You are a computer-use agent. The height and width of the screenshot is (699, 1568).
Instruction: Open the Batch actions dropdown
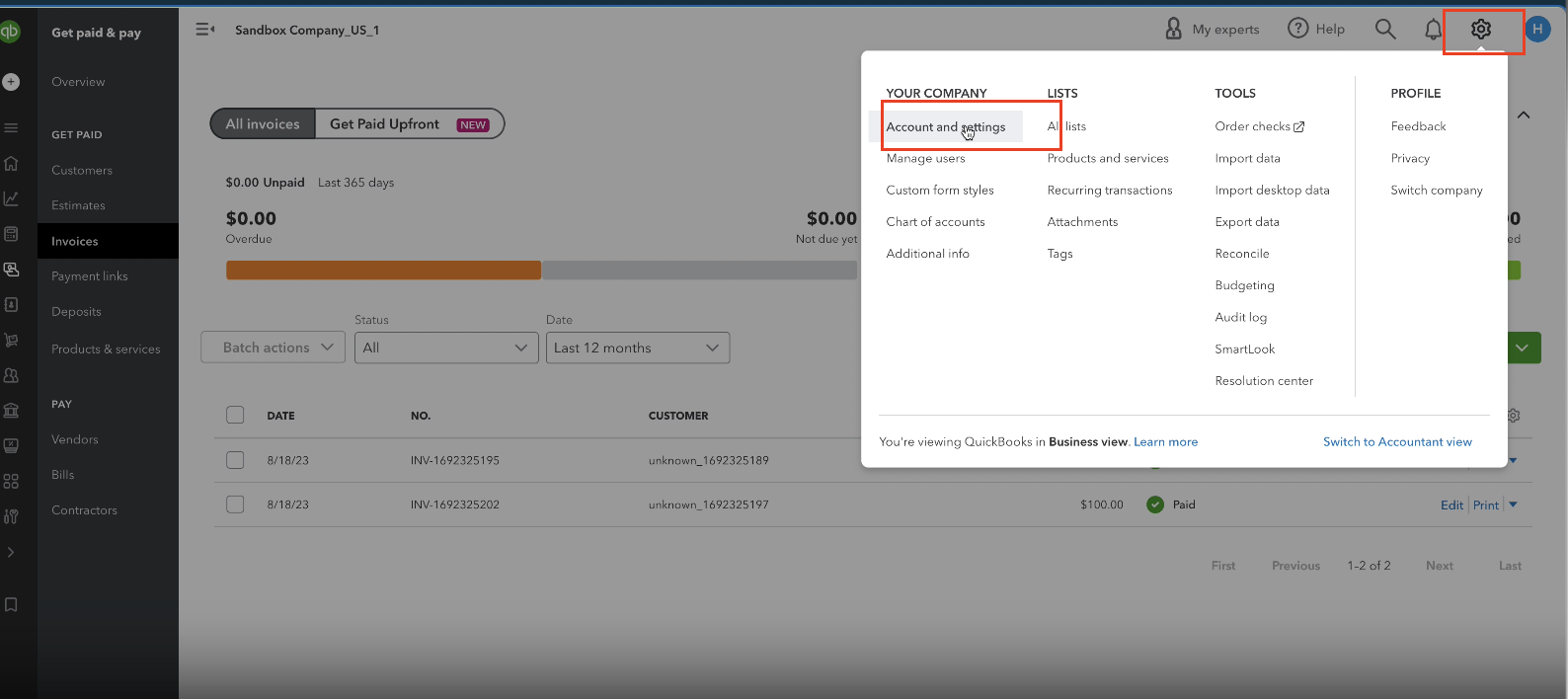(274, 348)
